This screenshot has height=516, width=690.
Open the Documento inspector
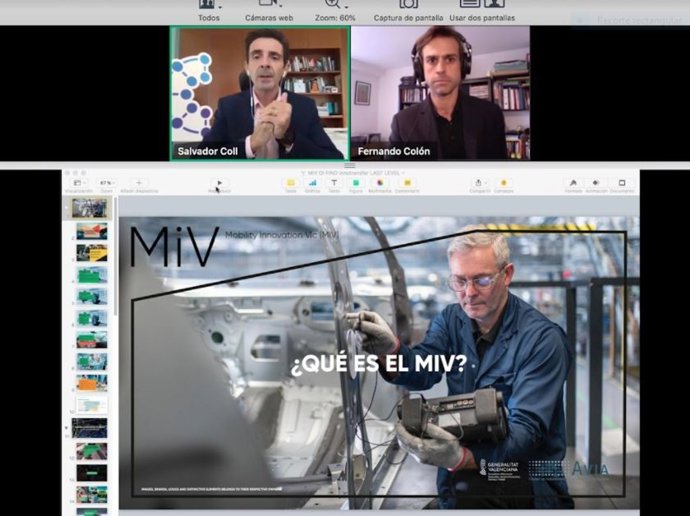pyautogui.click(x=622, y=183)
